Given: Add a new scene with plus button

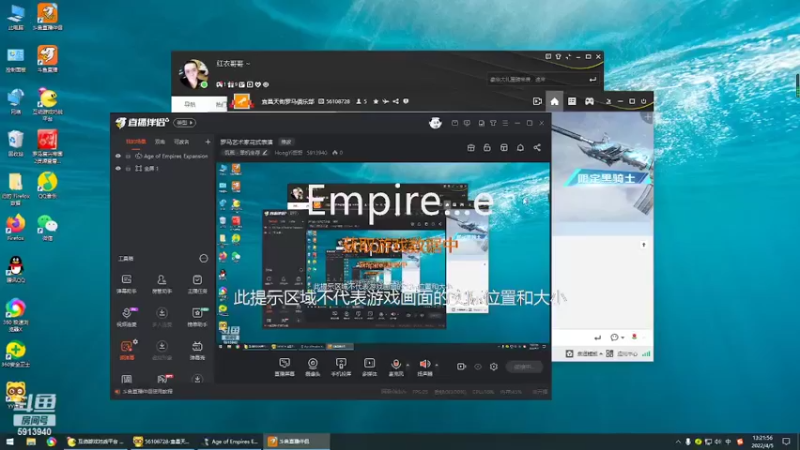Looking at the screenshot, I should coord(208,142).
